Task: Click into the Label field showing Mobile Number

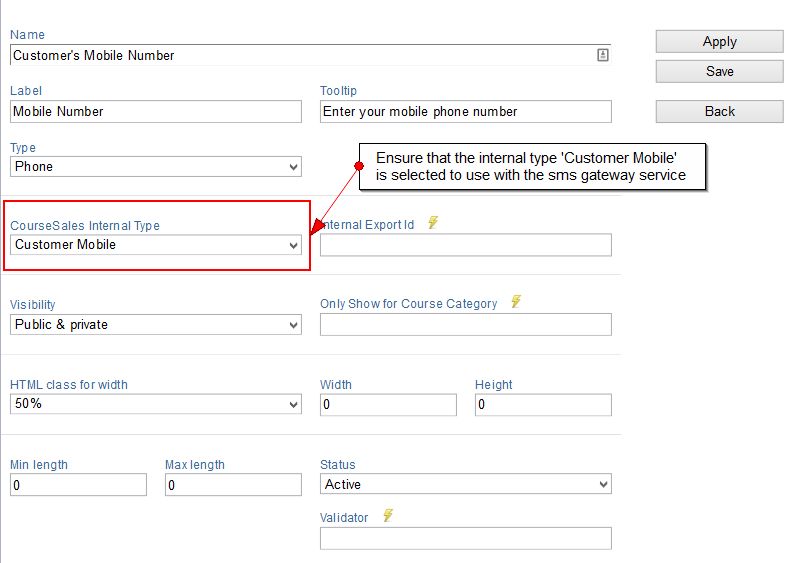Action: (156, 111)
